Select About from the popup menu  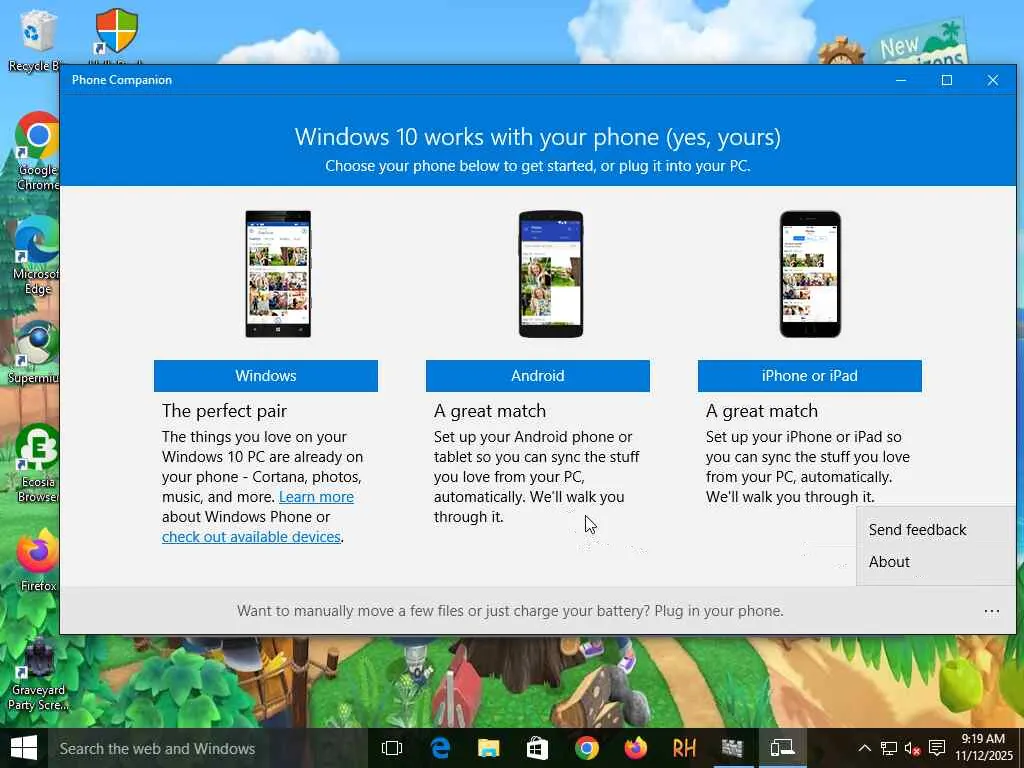pos(889,562)
